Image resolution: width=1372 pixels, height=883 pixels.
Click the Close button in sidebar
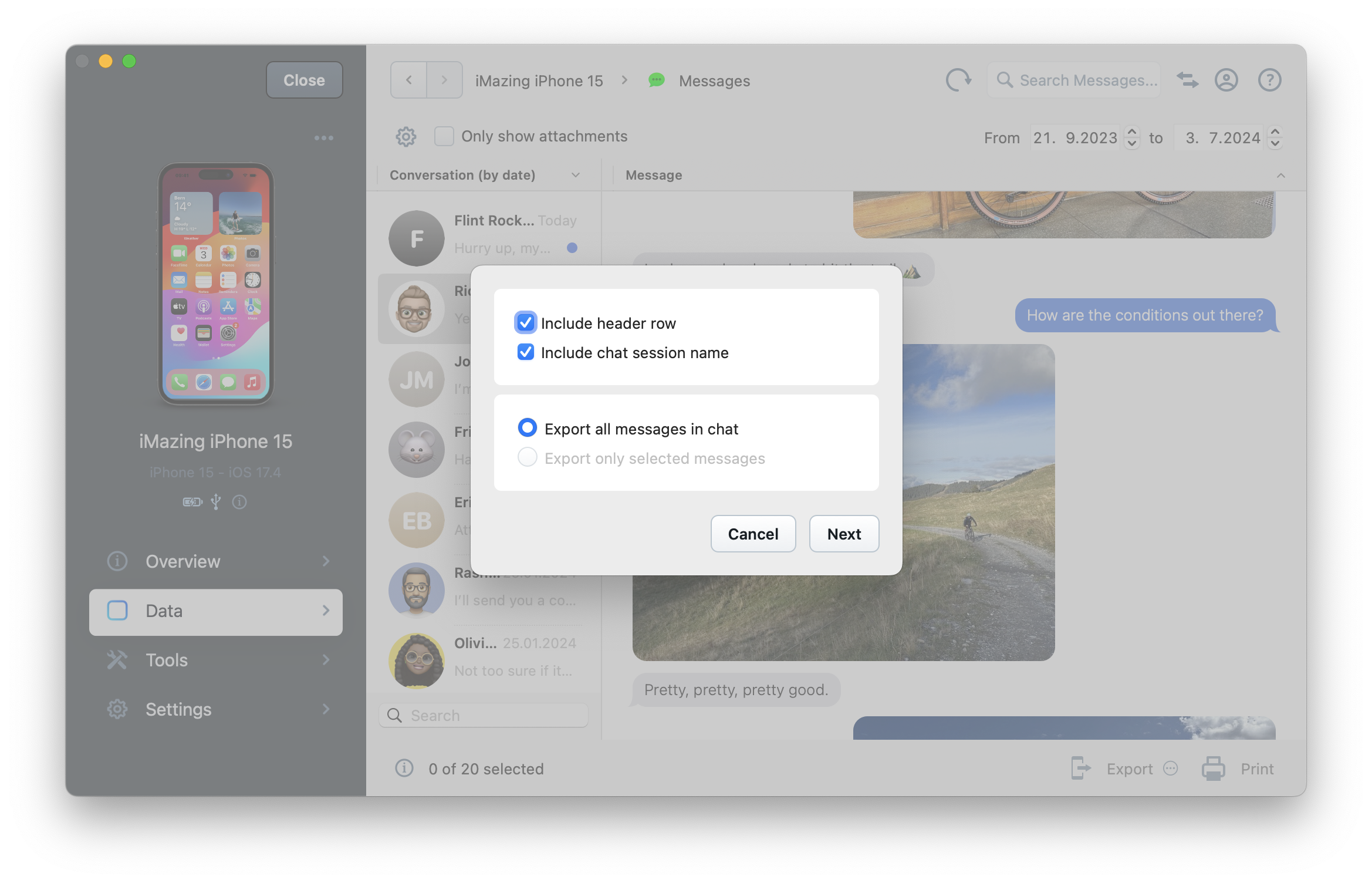(x=304, y=80)
